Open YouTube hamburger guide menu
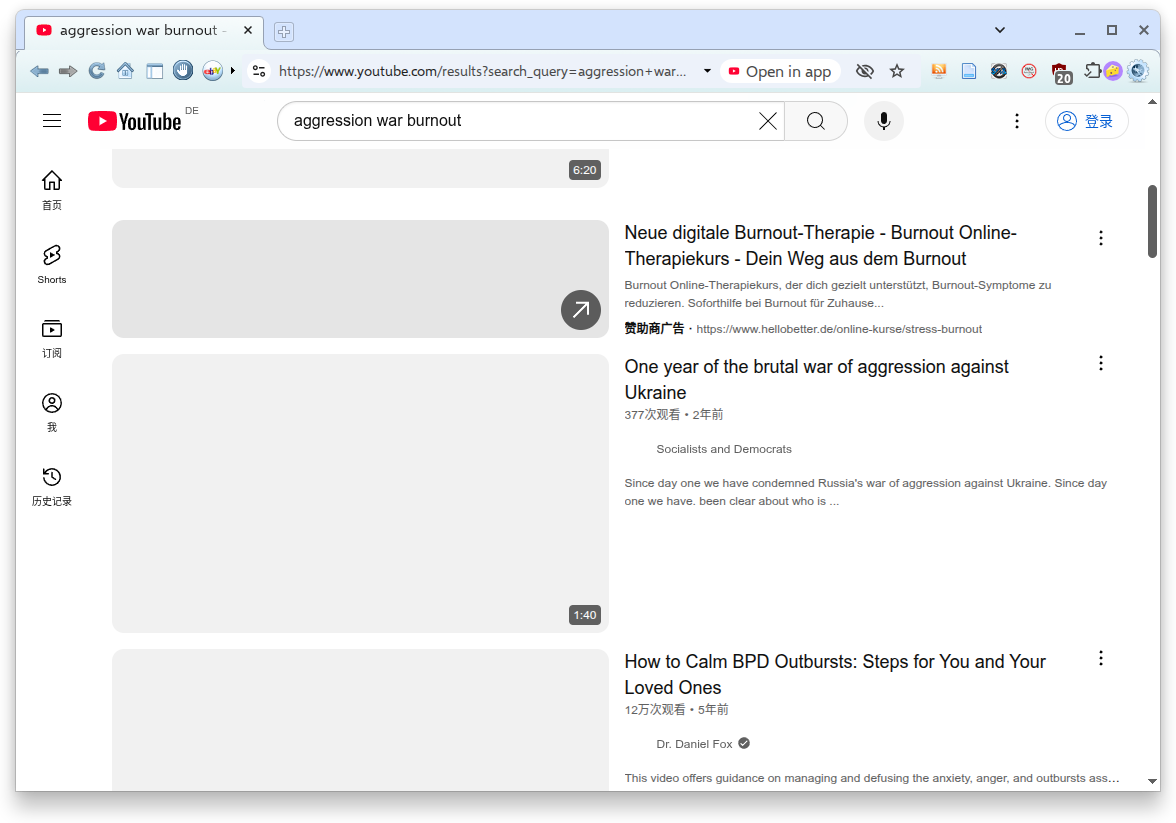 point(52,121)
